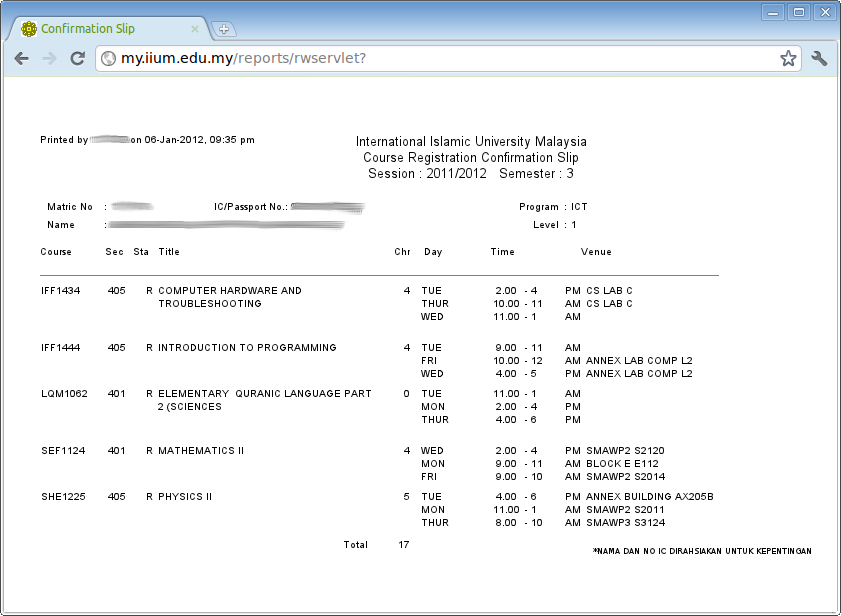
Task: Click venue BLOCK E E112
Action: click(x=622, y=464)
